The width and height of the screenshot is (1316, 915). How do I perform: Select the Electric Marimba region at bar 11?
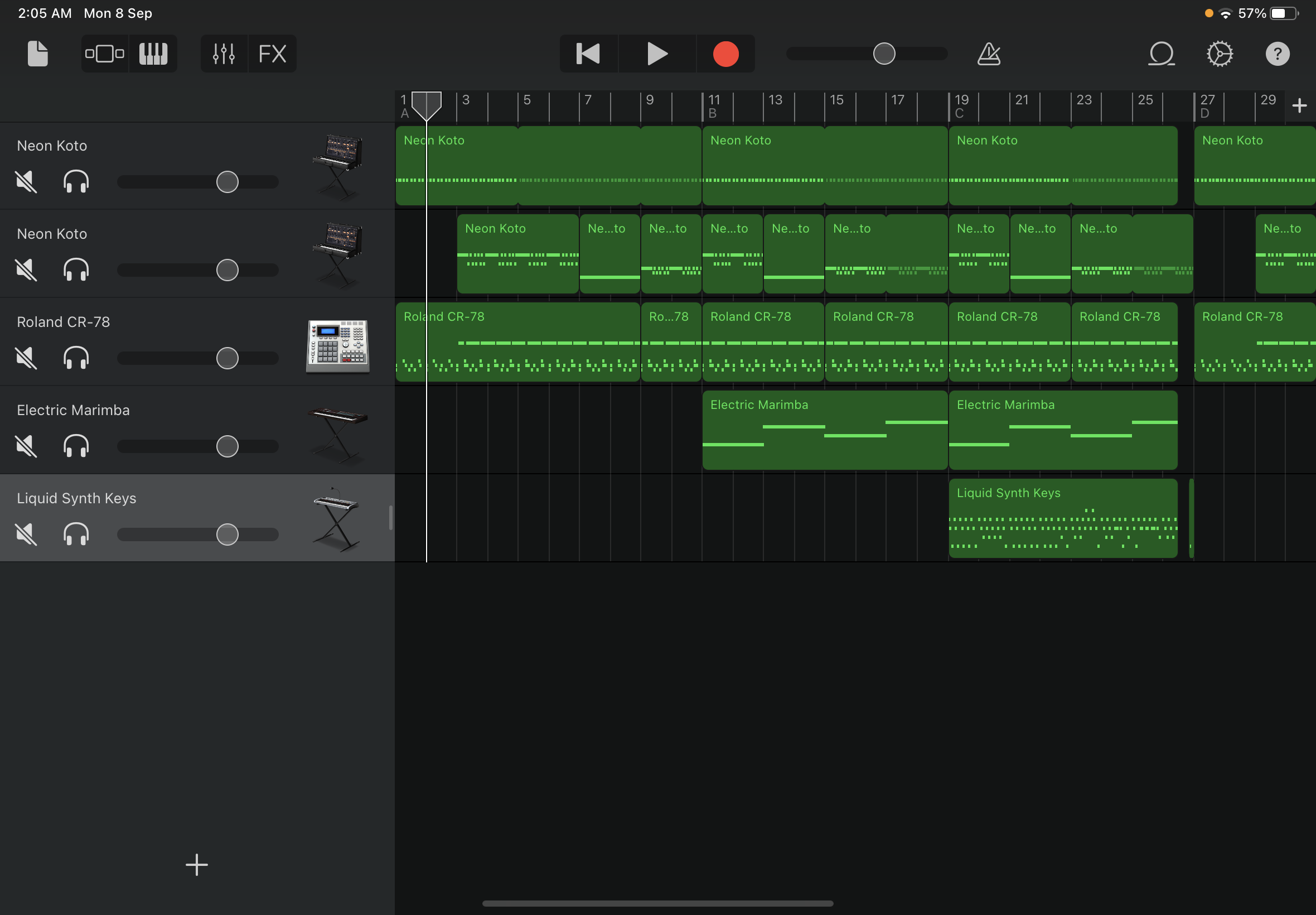(824, 430)
